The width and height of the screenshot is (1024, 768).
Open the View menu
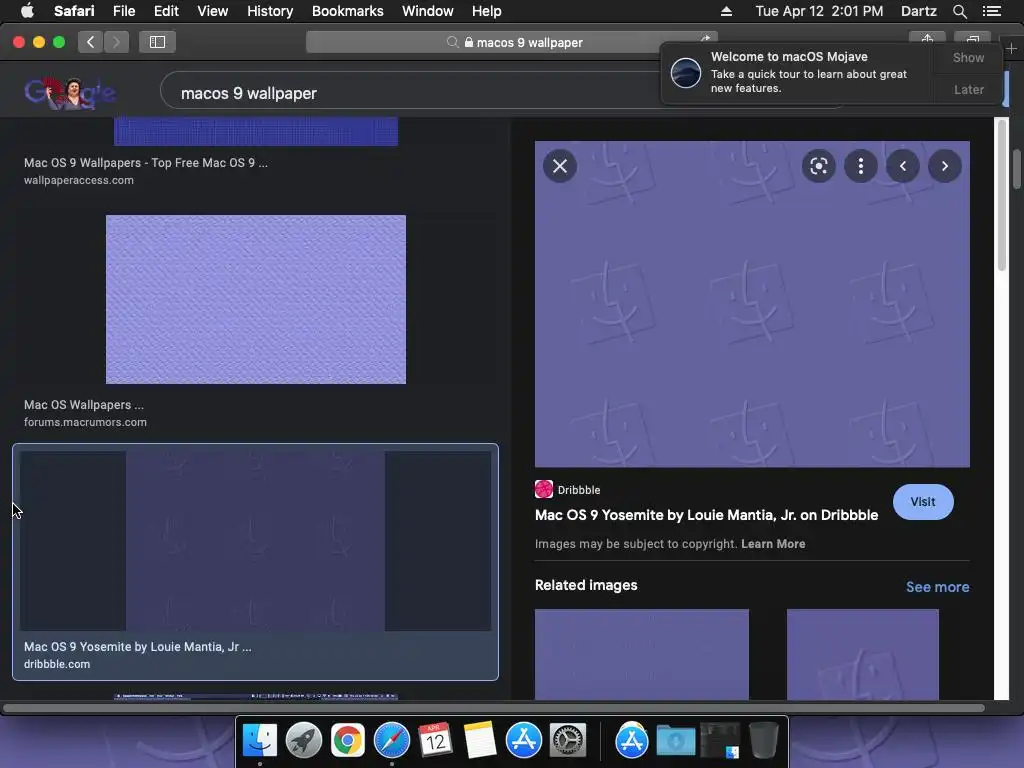coord(212,11)
